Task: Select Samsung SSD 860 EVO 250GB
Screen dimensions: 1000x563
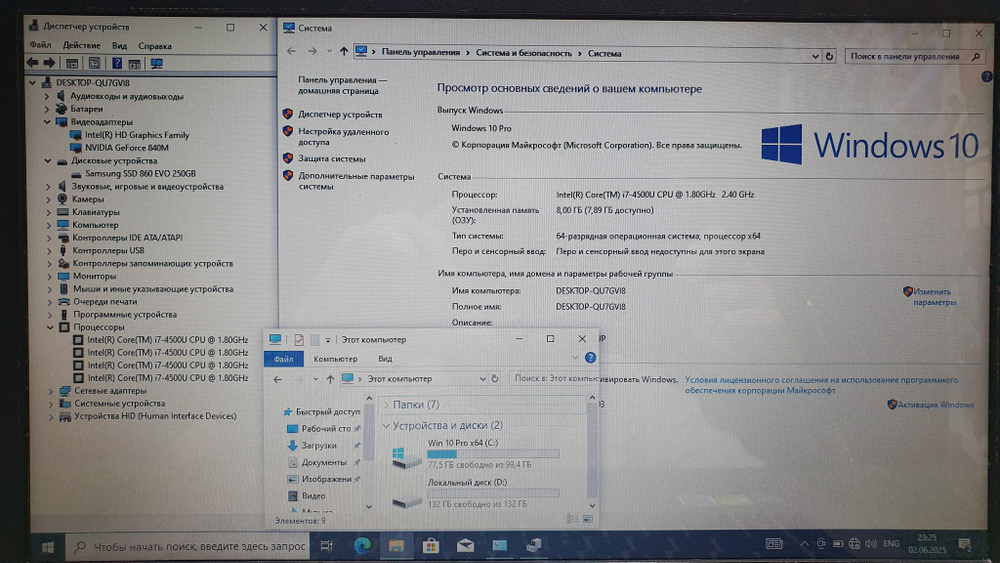Action: [140, 173]
